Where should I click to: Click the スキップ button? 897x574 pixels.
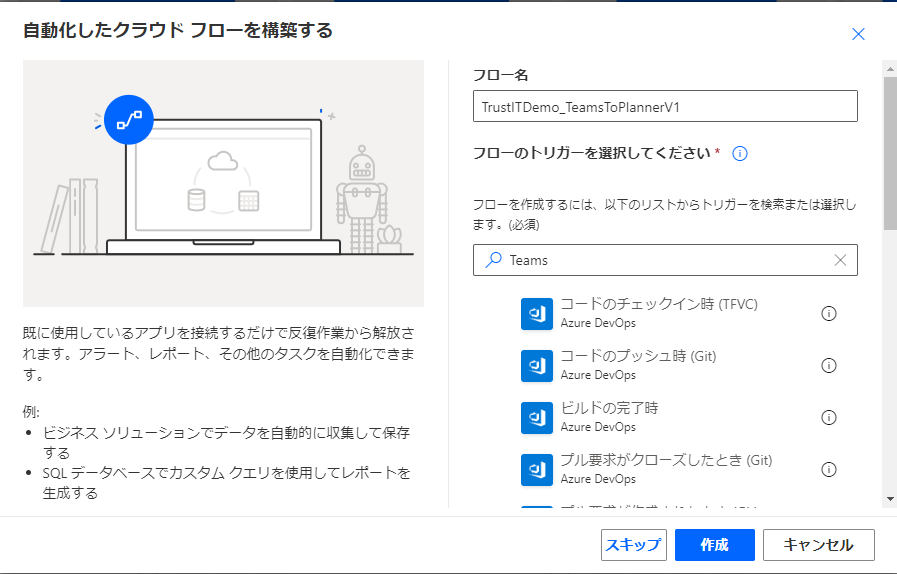[633, 545]
